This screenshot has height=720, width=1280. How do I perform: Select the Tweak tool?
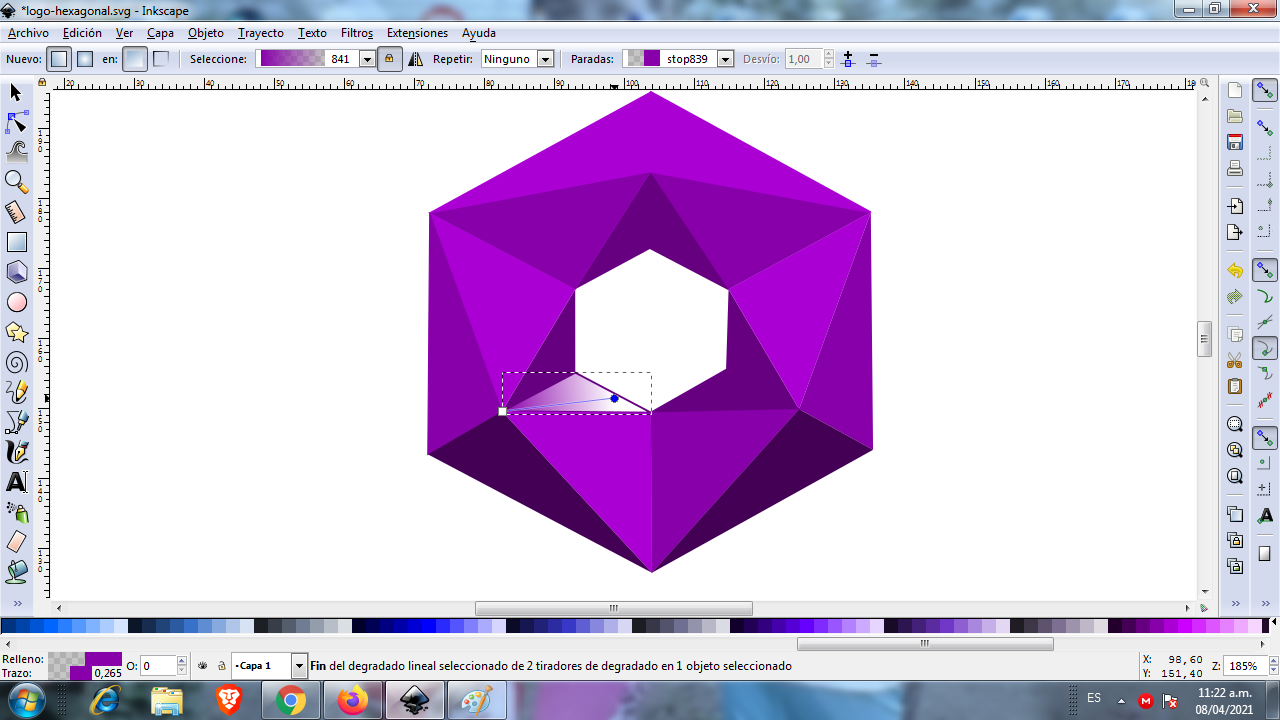[16, 152]
